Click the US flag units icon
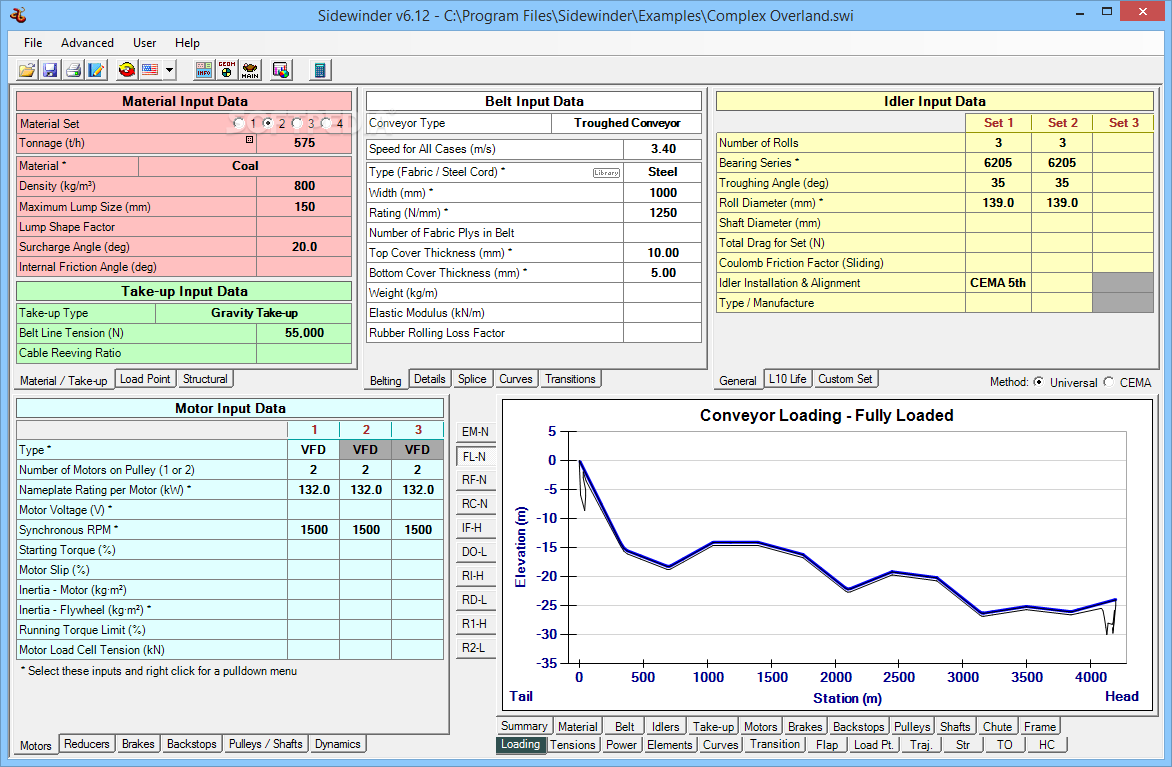 click(150, 70)
